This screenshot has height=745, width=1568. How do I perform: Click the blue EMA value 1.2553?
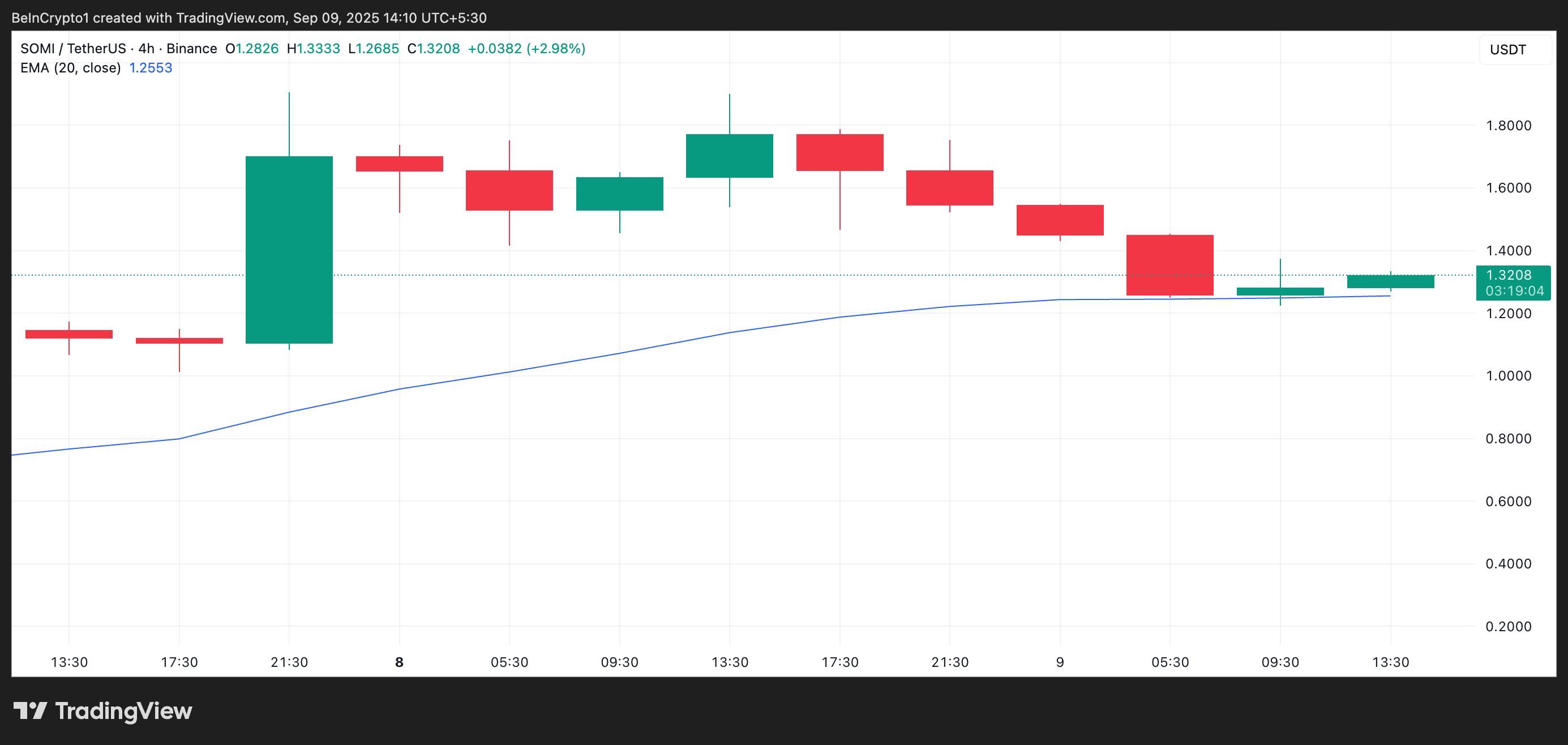pyautogui.click(x=151, y=67)
